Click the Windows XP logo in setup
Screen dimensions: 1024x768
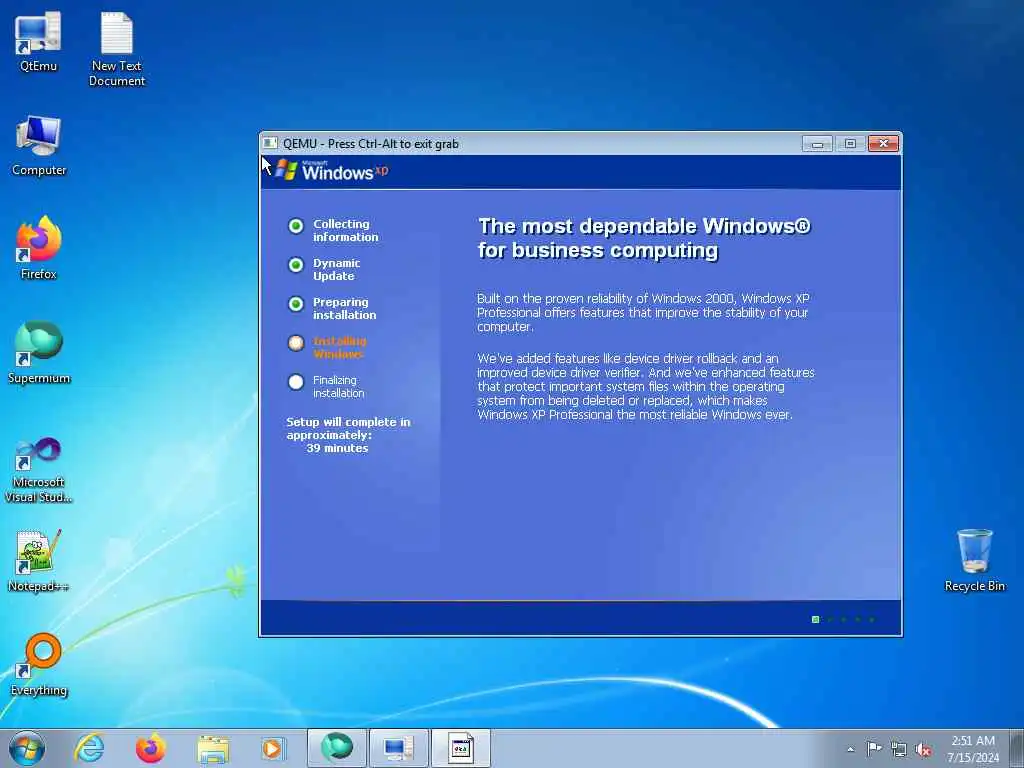332,171
